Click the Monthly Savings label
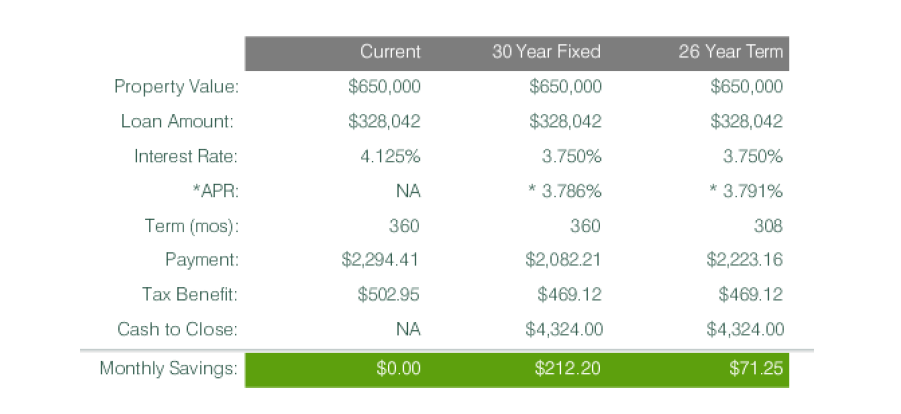Image resolution: width=901 pixels, height=414 pixels. pos(168,368)
